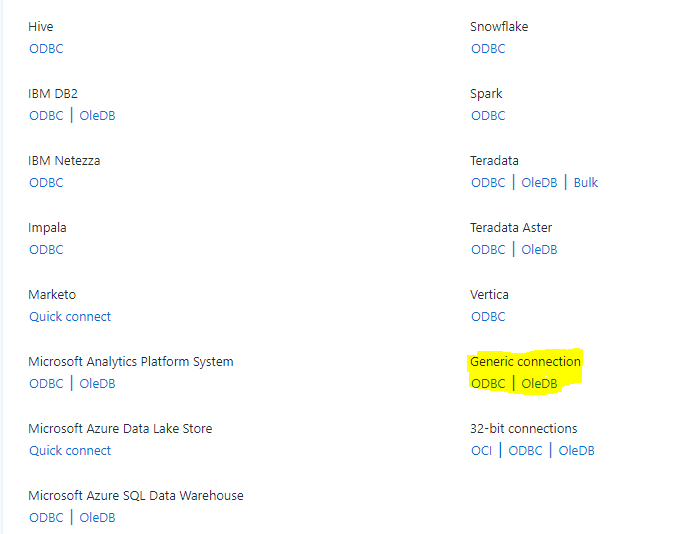Select highlighted Generic connection OleDB link

click(x=539, y=383)
